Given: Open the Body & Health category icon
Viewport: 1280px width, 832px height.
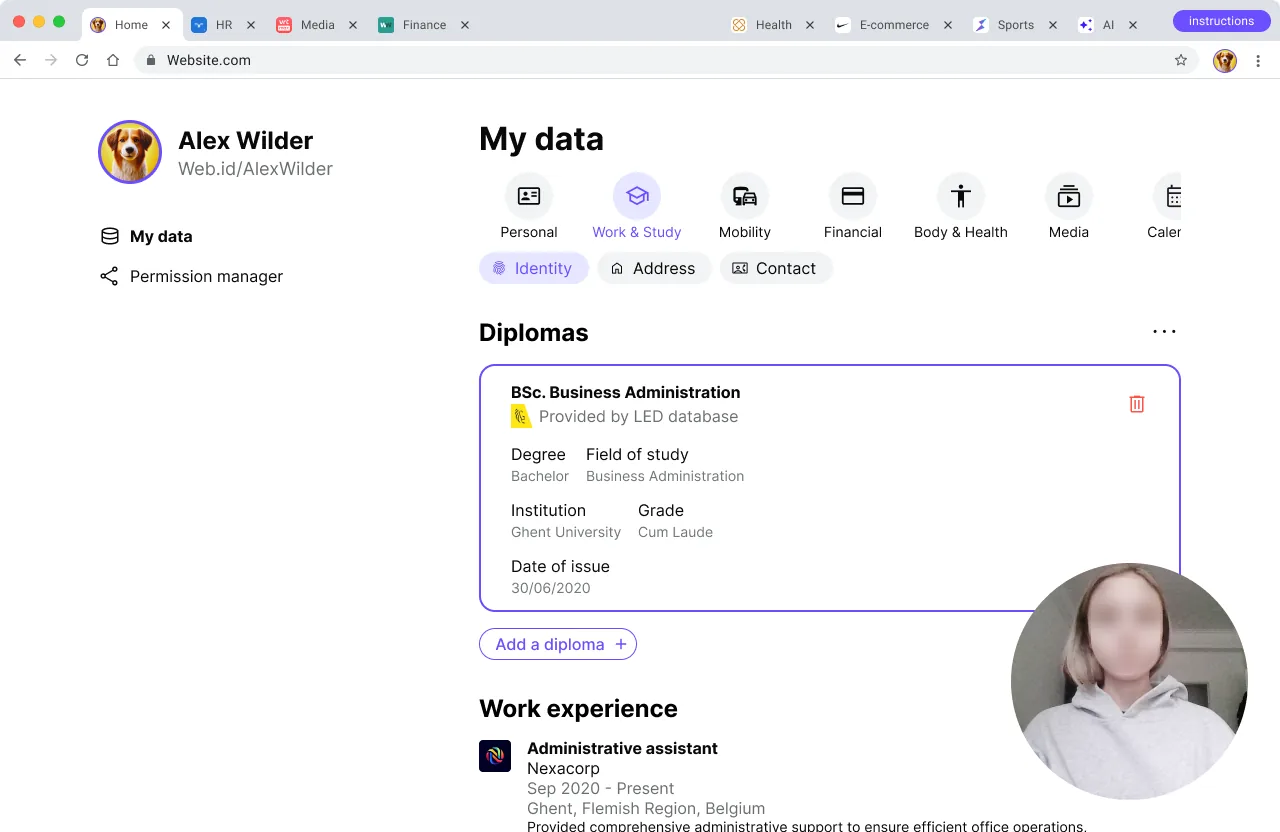Looking at the screenshot, I should tap(961, 196).
